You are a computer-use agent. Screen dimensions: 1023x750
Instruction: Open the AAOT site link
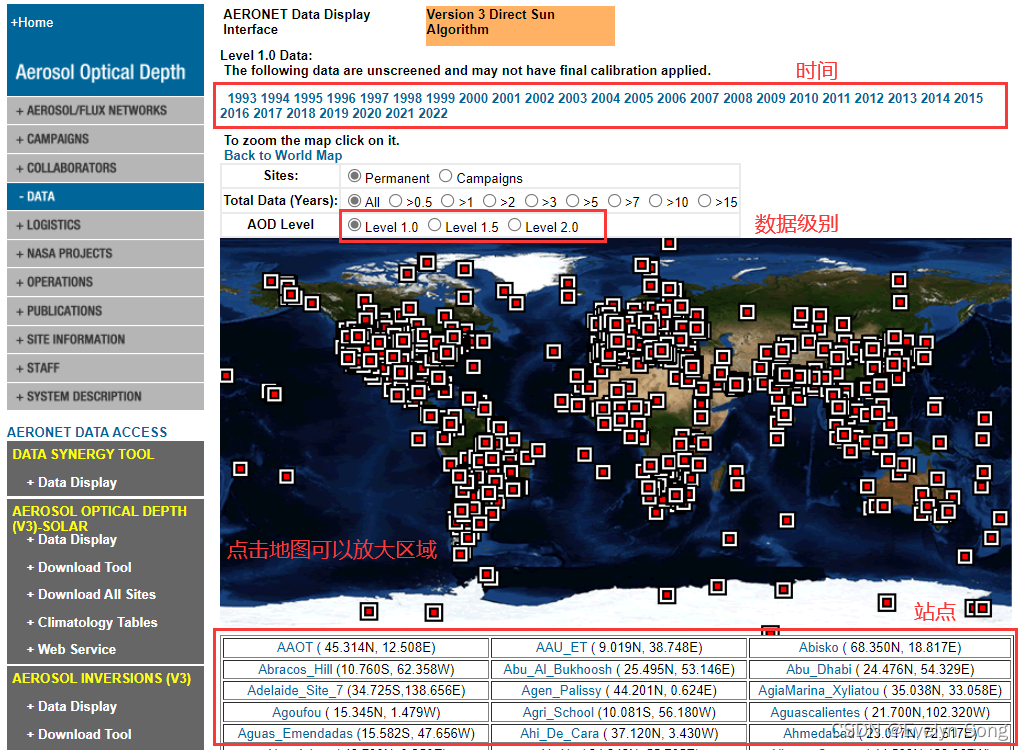pyautogui.click(x=295, y=648)
